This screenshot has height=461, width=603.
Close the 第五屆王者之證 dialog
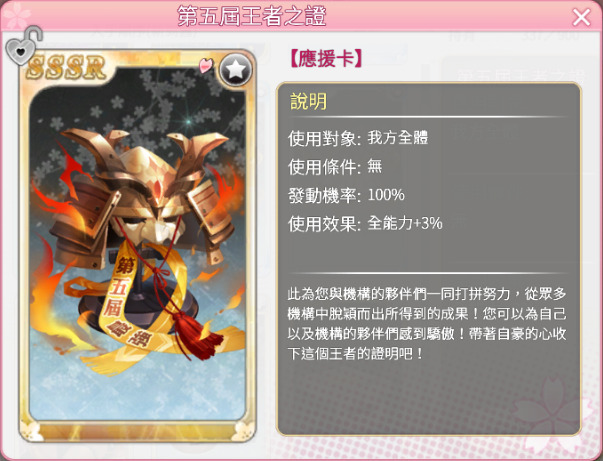(581, 17)
